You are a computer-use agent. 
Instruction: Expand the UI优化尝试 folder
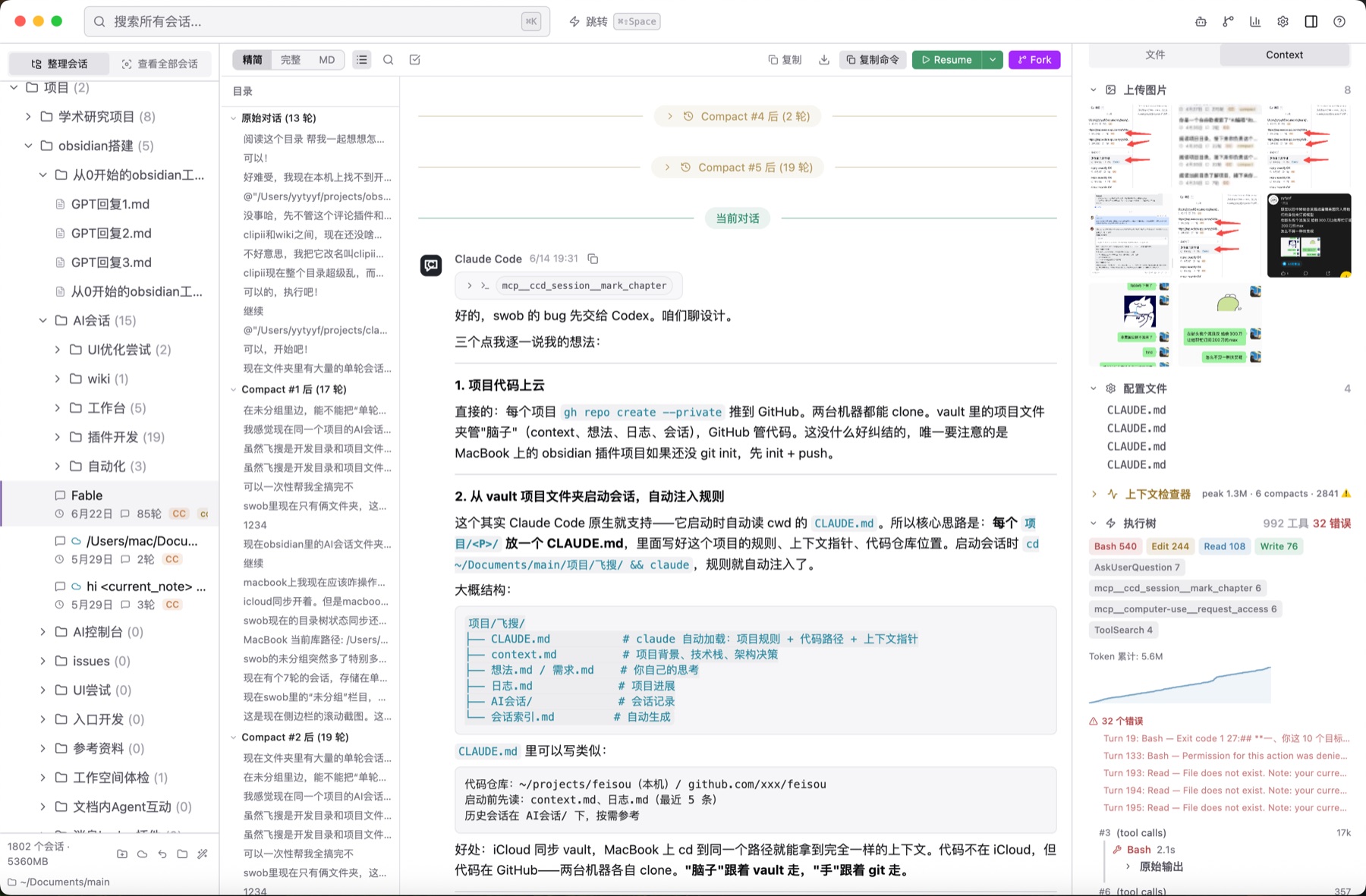coord(57,350)
